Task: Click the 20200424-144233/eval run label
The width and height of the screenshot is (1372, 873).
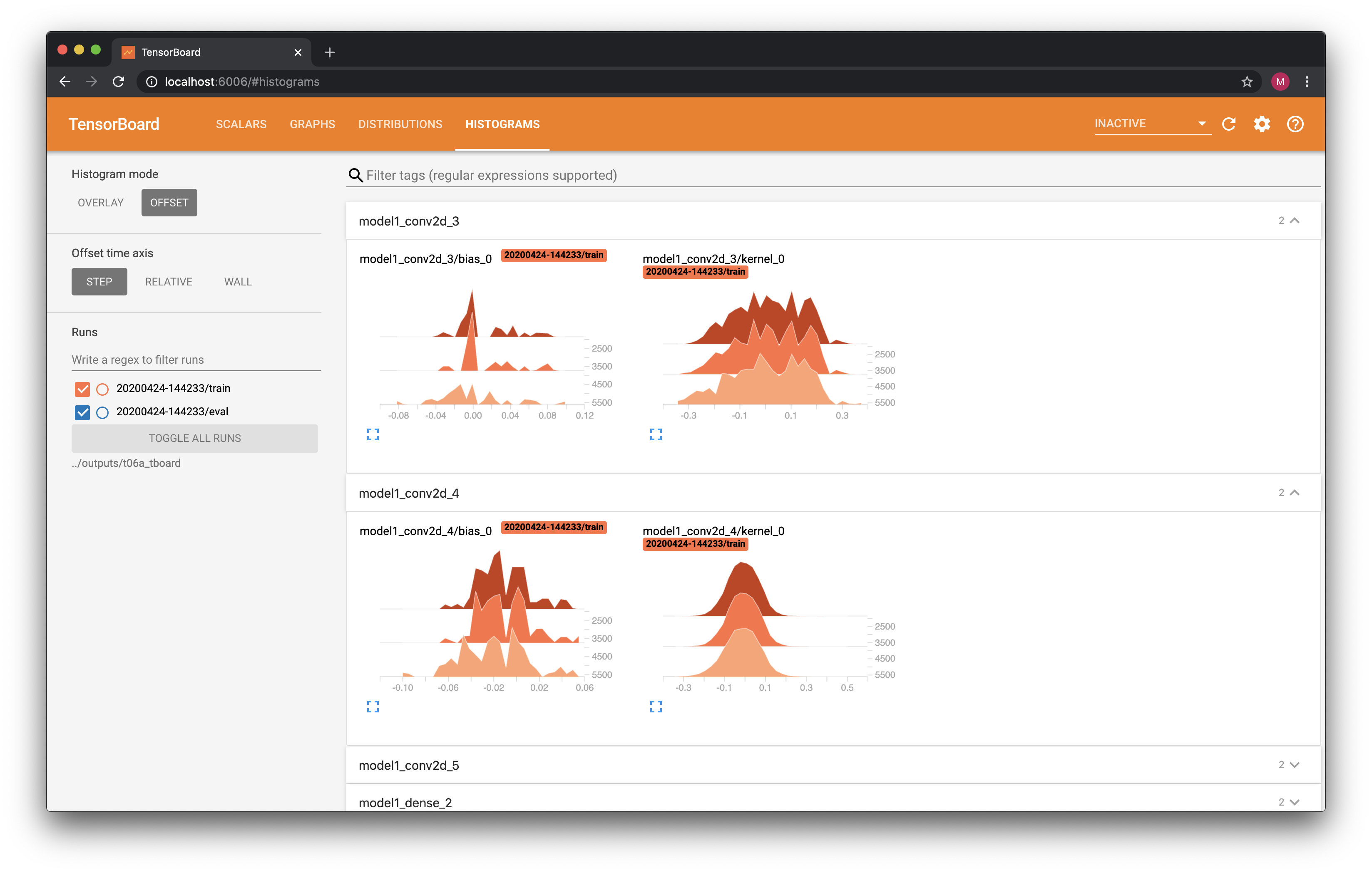Action: click(173, 412)
